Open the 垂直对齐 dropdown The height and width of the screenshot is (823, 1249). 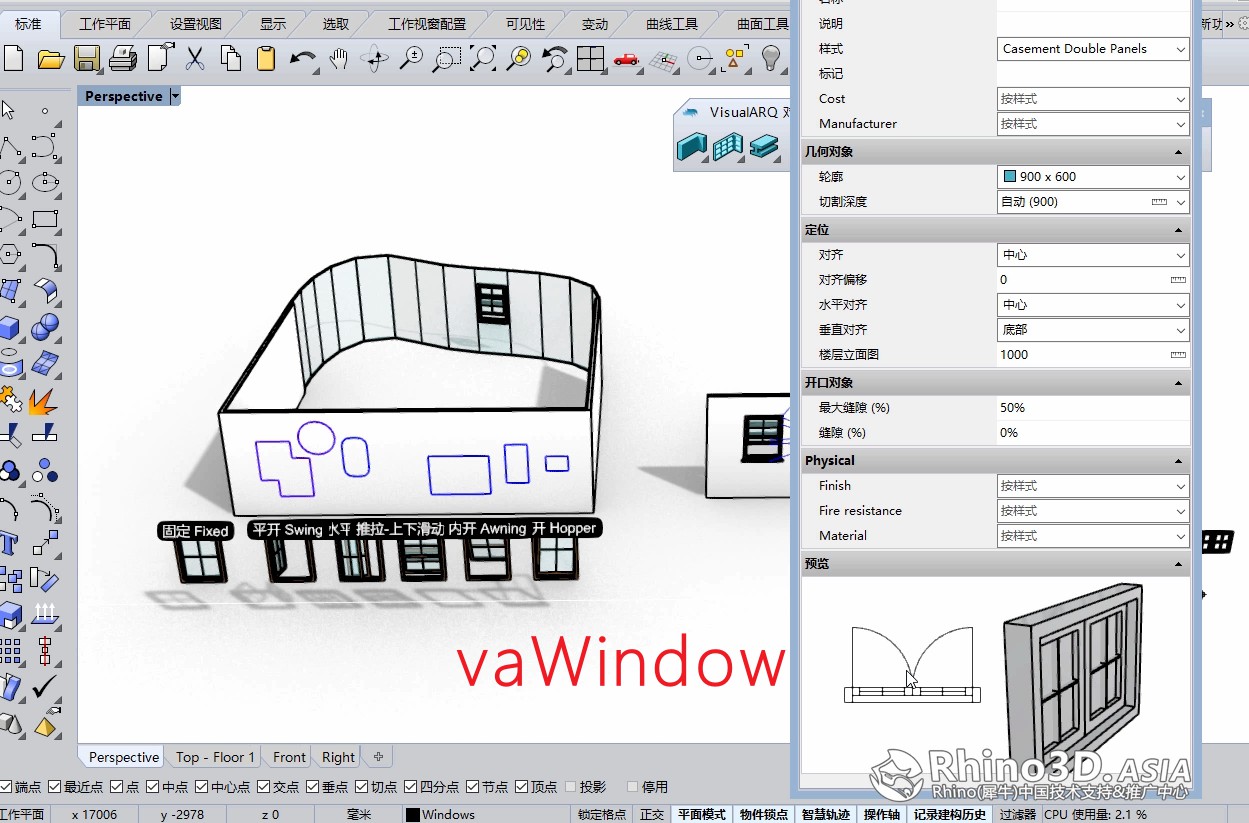pyautogui.click(x=1093, y=329)
